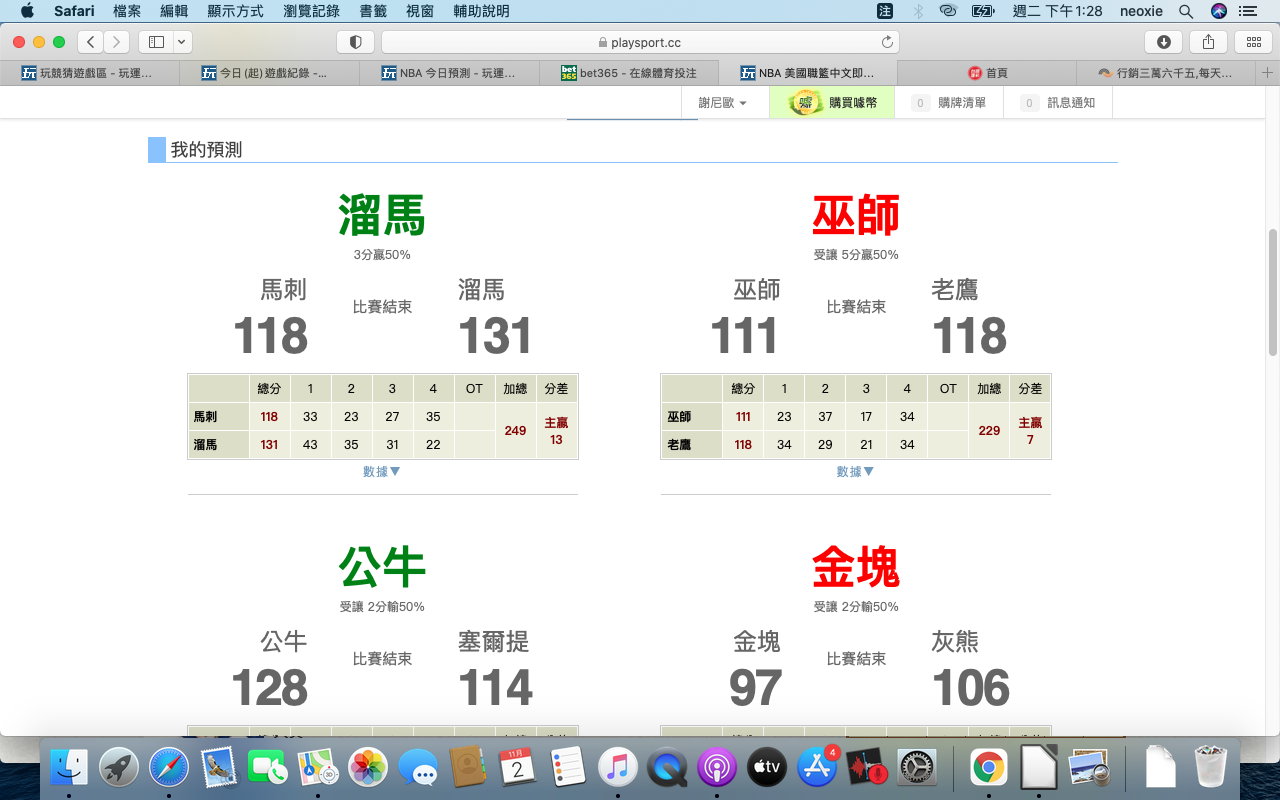Click the 公牛 green prediction heading
1280x800 pixels.
click(x=382, y=567)
